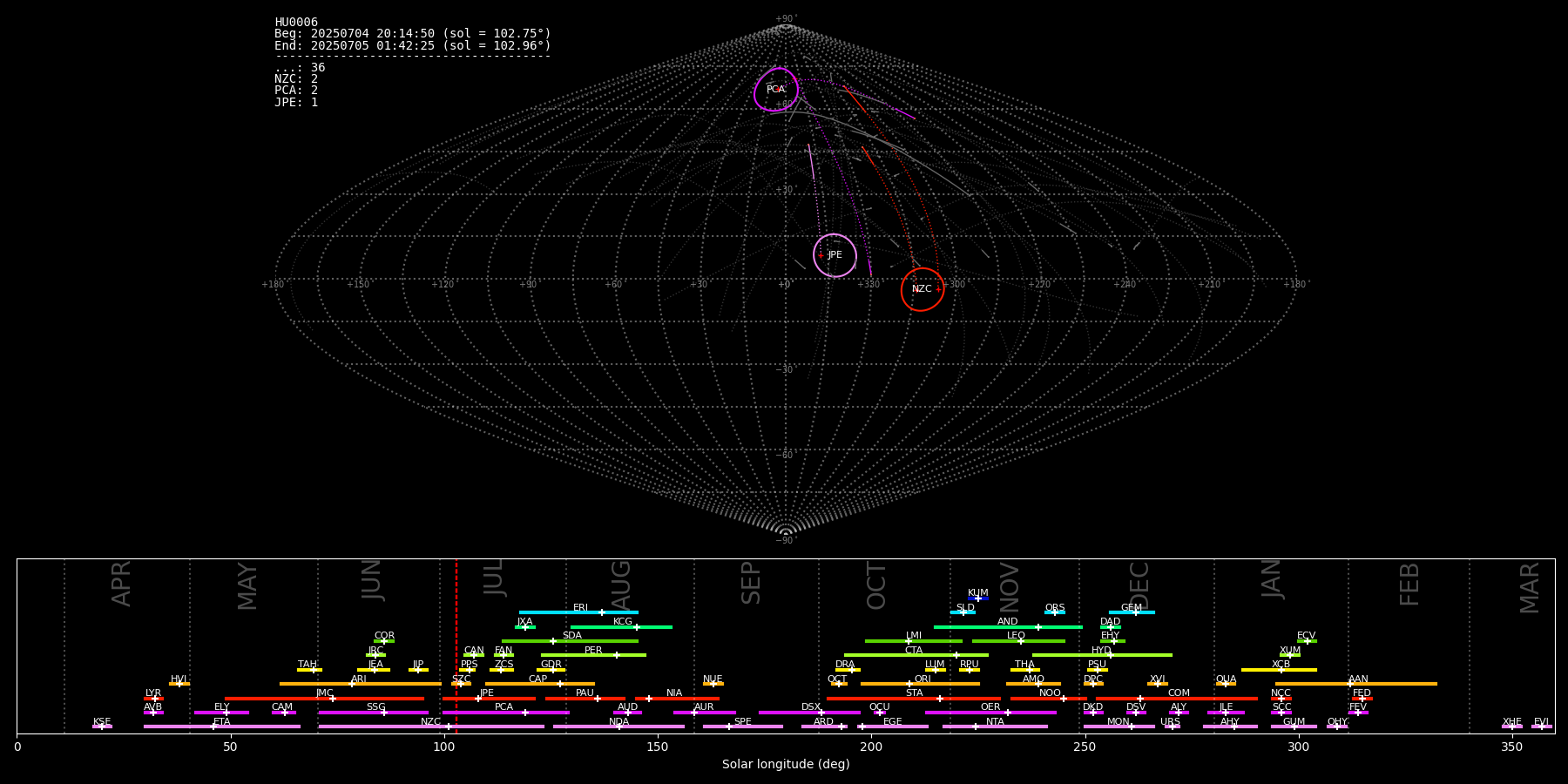This screenshot has height=784, width=1568.
Task: Click the SPE shower label in timeline
Action: pos(743,722)
